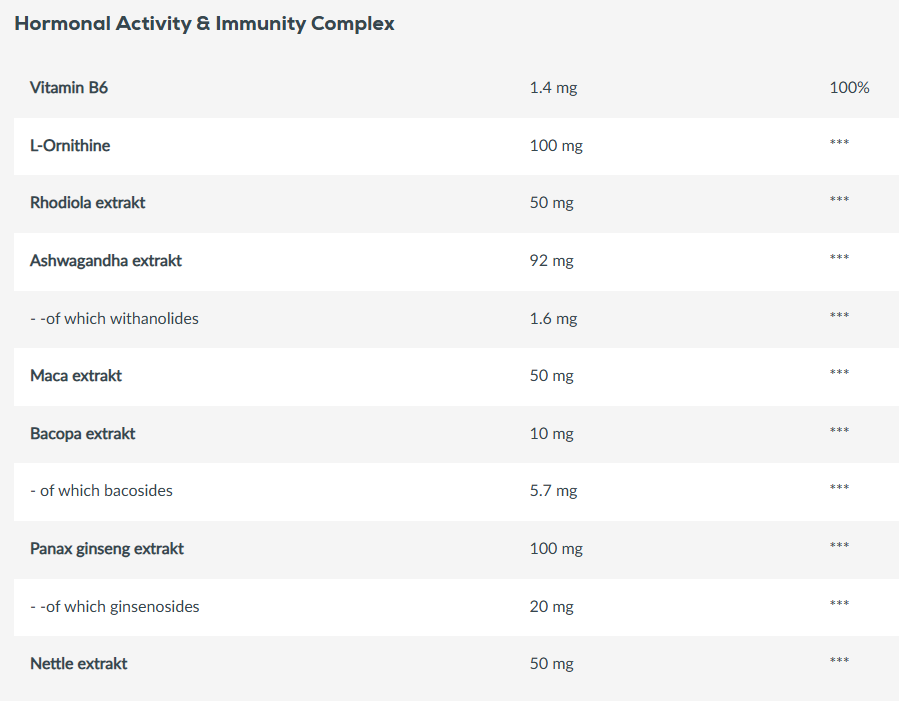
Task: Click the asterisks in the L-Ornithine row
Action: [839, 144]
